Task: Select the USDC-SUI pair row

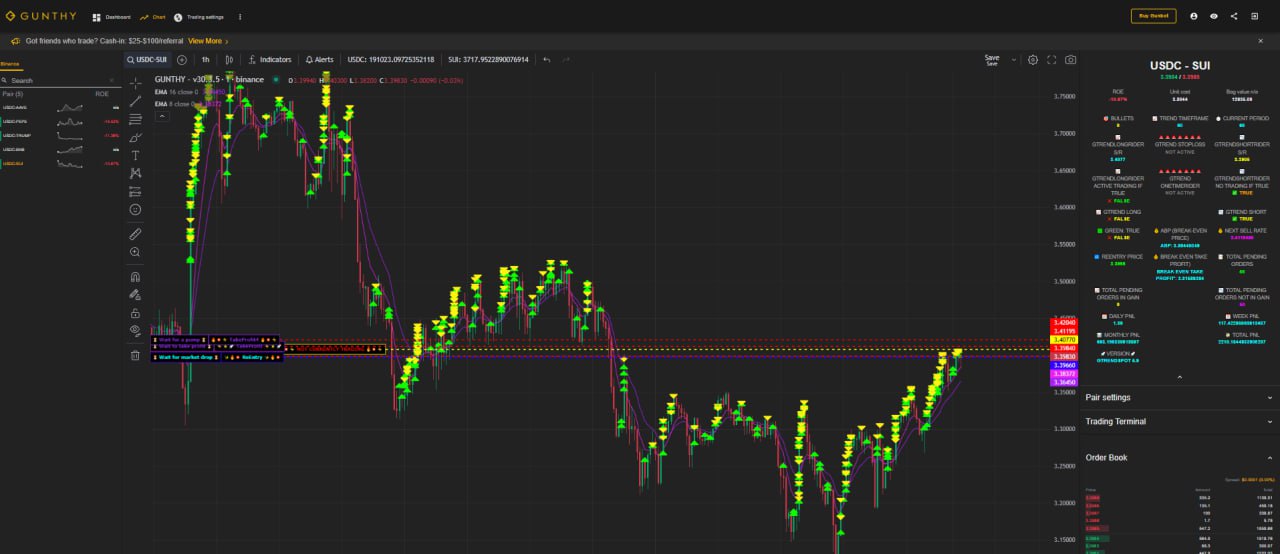Action: pos(60,163)
